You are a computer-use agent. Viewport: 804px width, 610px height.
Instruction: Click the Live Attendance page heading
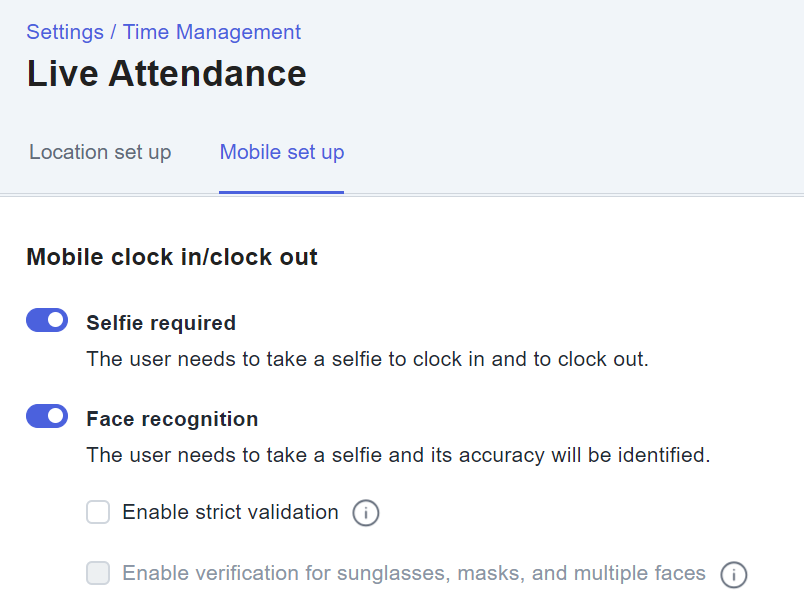point(167,73)
